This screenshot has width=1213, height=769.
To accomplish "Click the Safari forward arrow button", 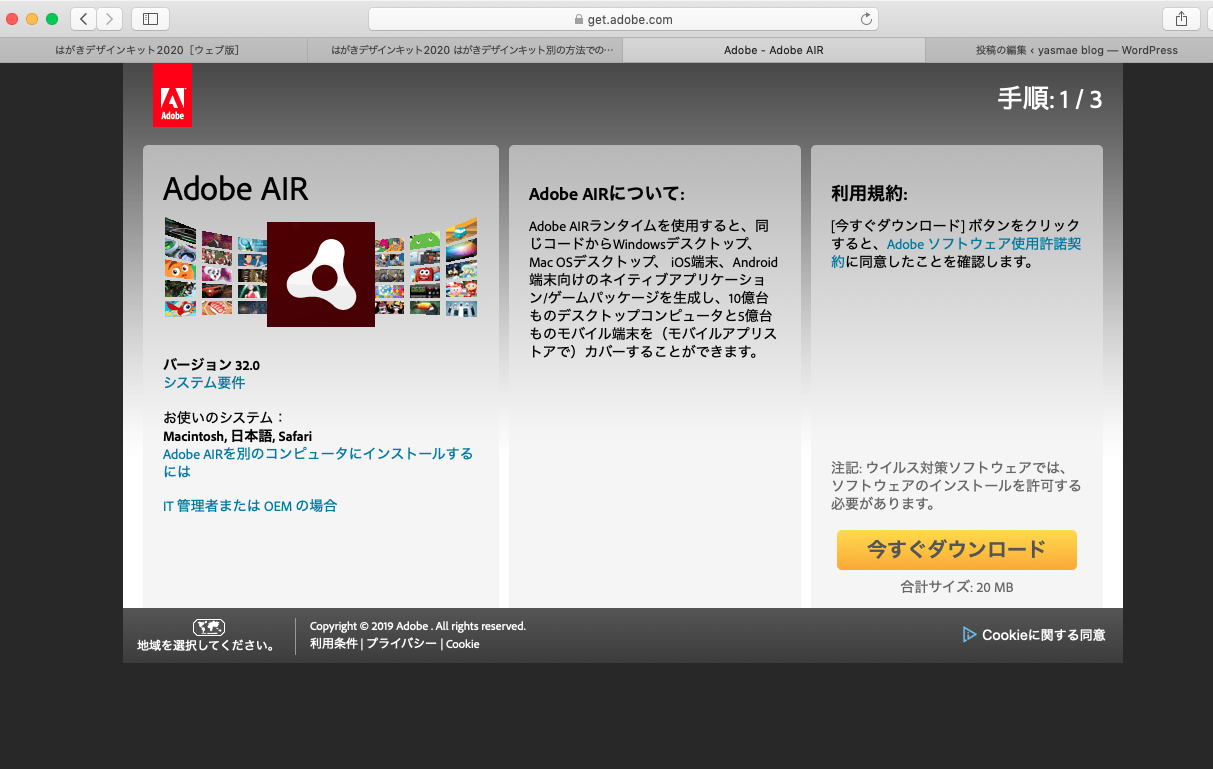I will (x=110, y=18).
